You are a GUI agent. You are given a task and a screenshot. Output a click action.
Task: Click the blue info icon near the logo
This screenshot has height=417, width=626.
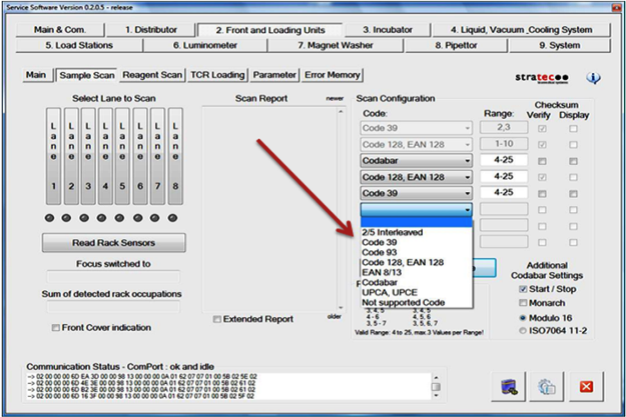[593, 78]
